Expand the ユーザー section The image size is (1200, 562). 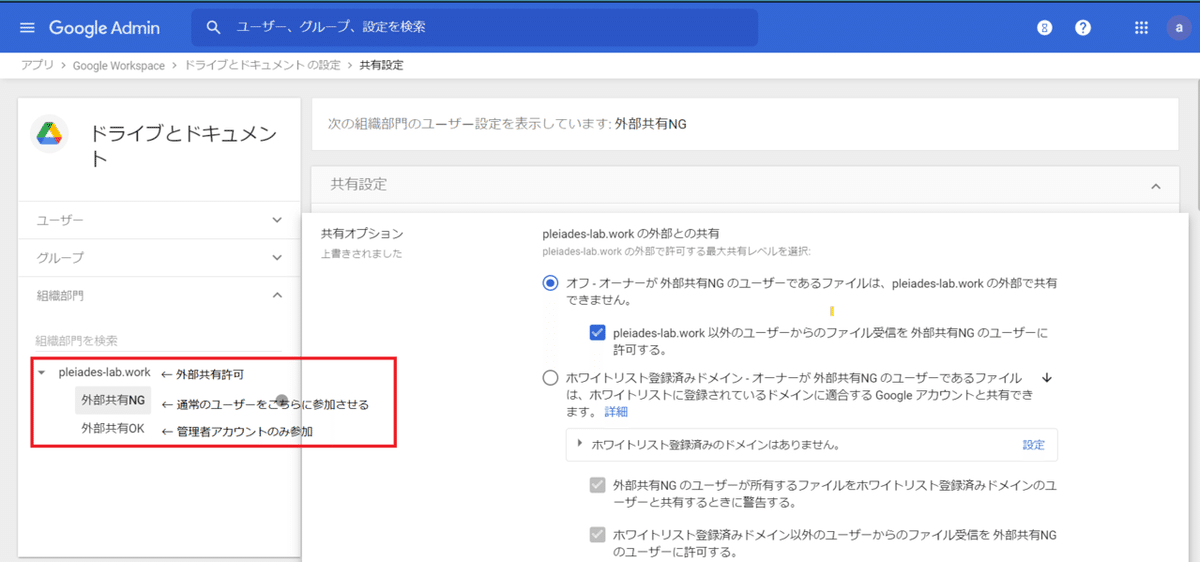(x=159, y=220)
